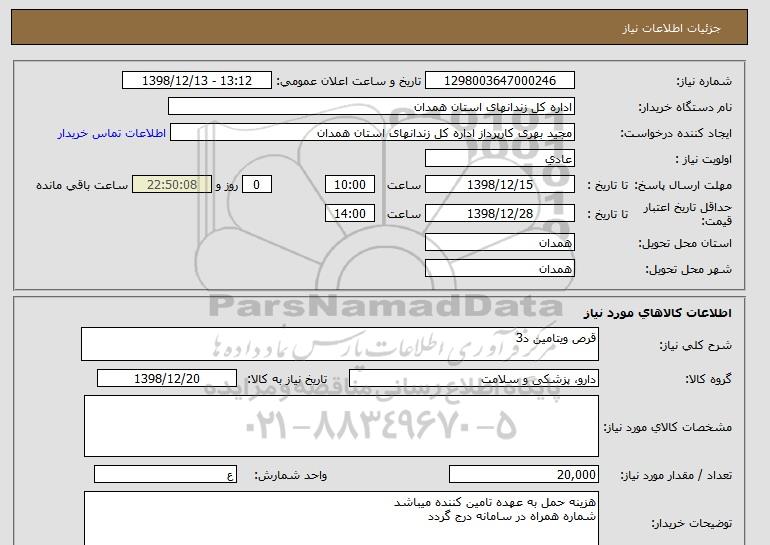Viewport: 770px width, 545px height.
Task: Click the price validity date 1398/12/28
Action: (x=499, y=214)
